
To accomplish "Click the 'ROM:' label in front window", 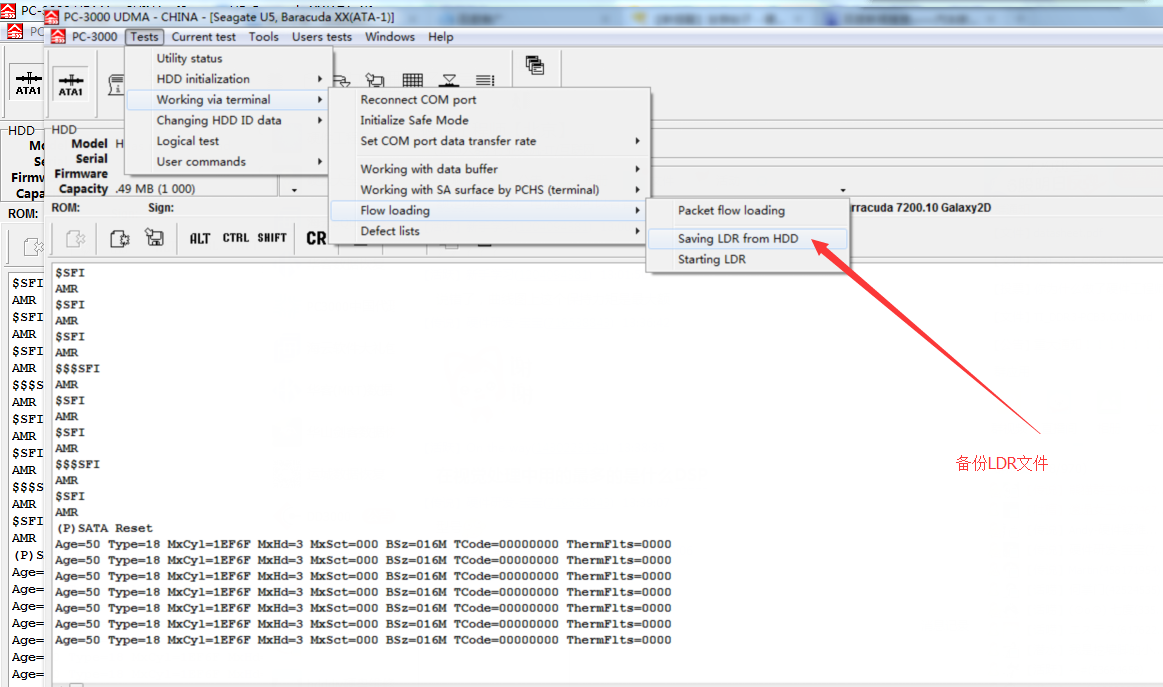I will coord(65,208).
